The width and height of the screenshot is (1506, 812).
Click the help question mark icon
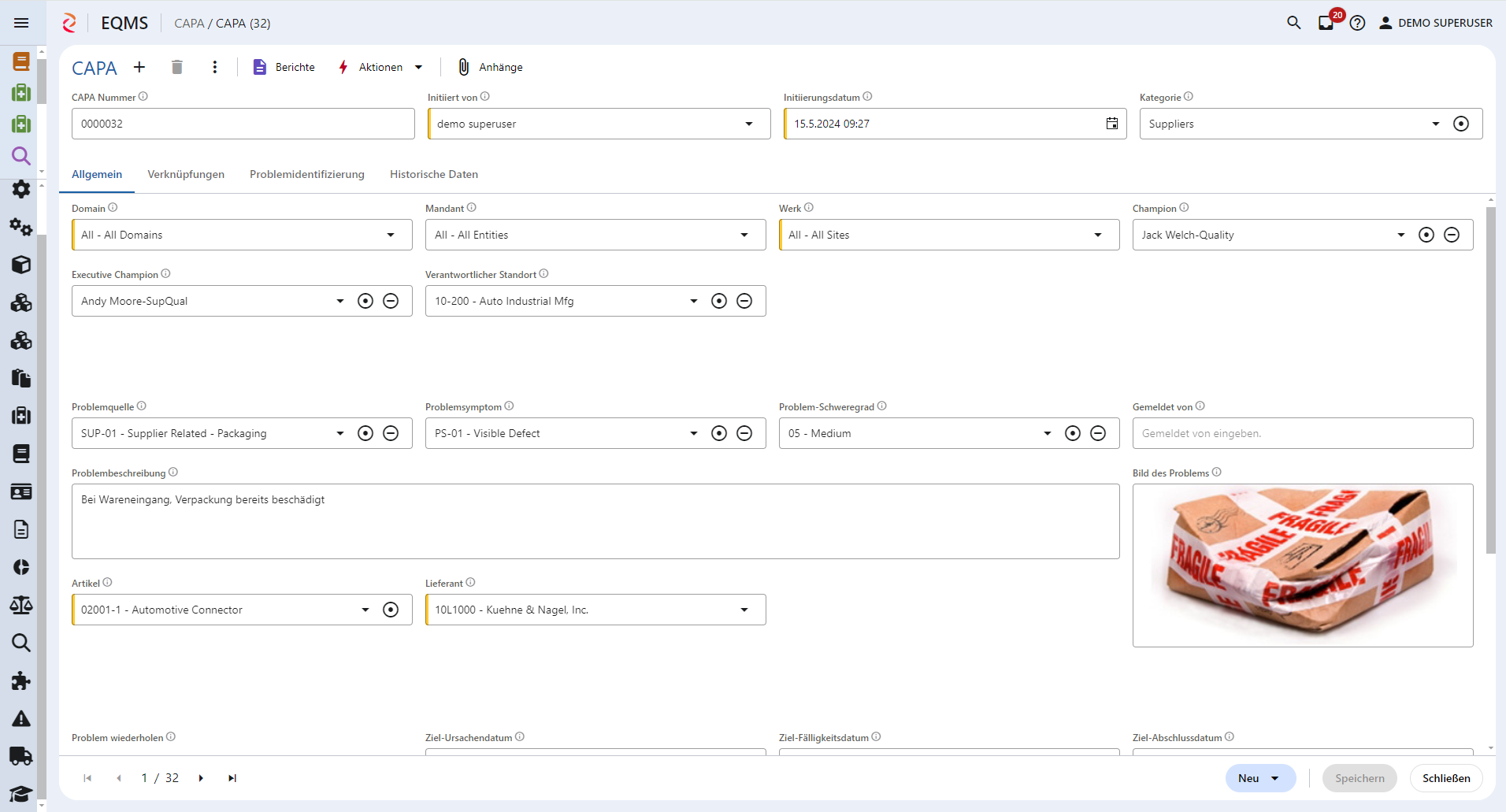1357,23
